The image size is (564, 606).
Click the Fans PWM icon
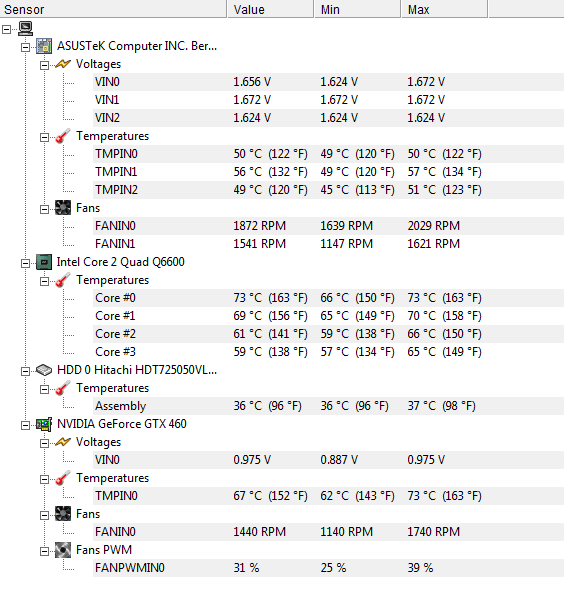[63, 550]
